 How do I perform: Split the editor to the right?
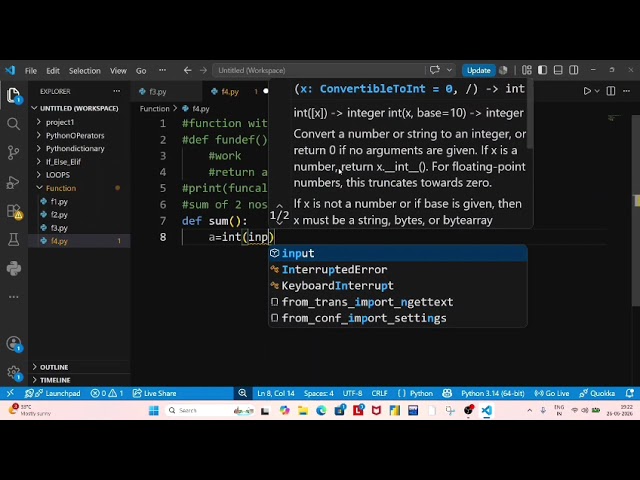pos(611,91)
